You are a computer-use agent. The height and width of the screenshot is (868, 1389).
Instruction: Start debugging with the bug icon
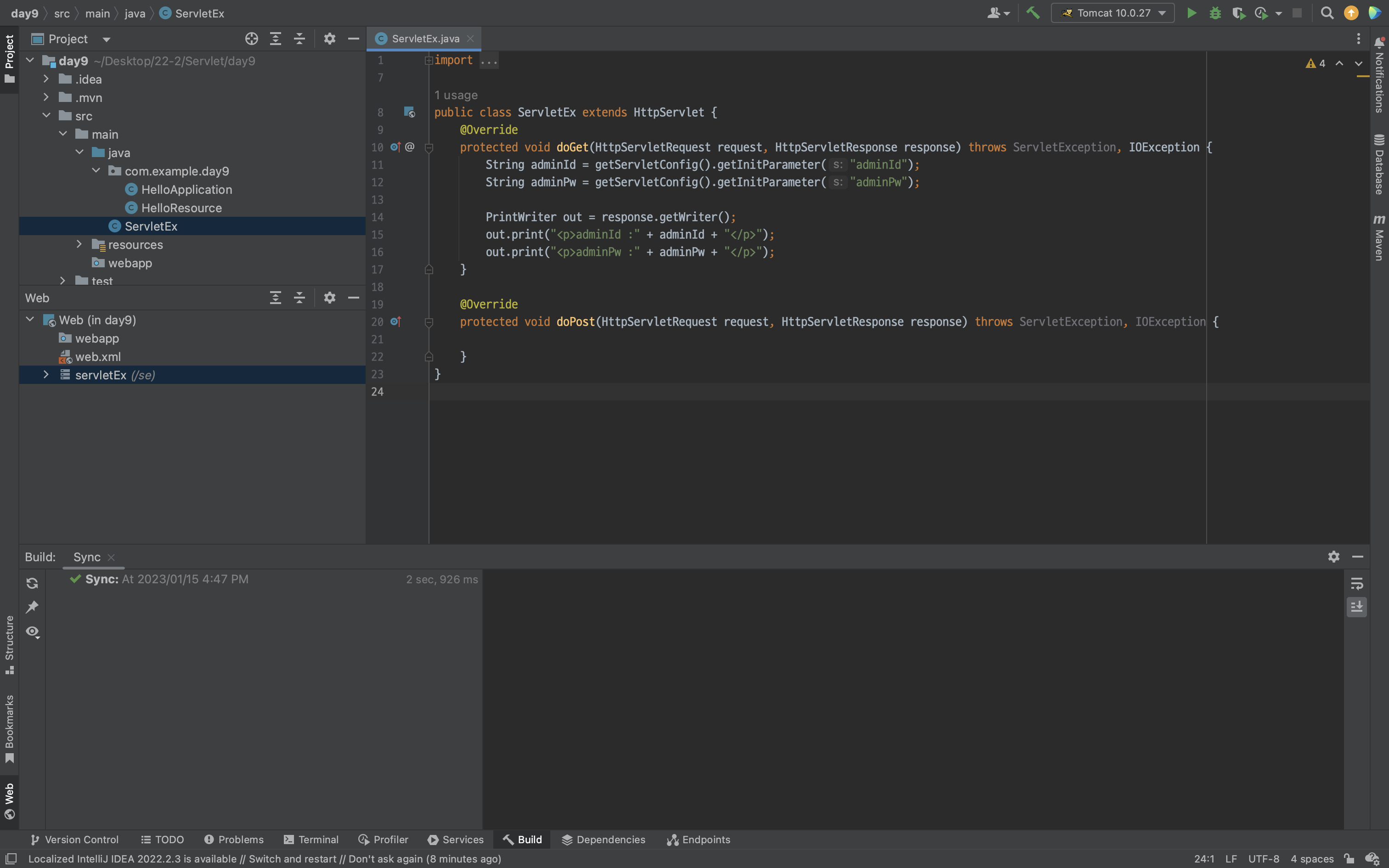(1215, 13)
